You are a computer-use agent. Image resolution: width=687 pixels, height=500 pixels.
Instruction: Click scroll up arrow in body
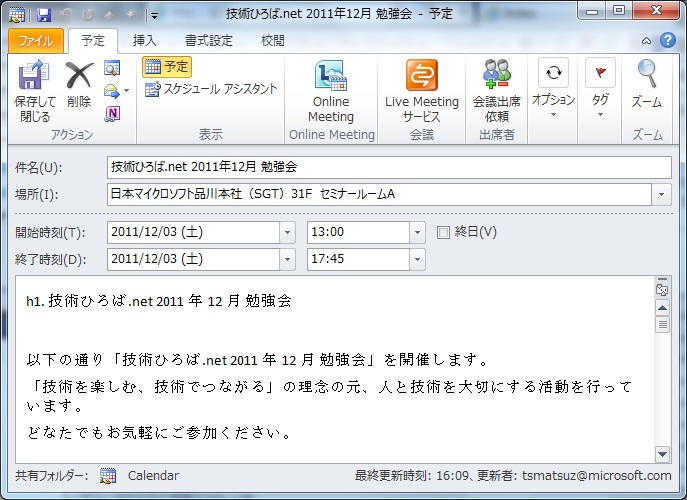click(662, 308)
